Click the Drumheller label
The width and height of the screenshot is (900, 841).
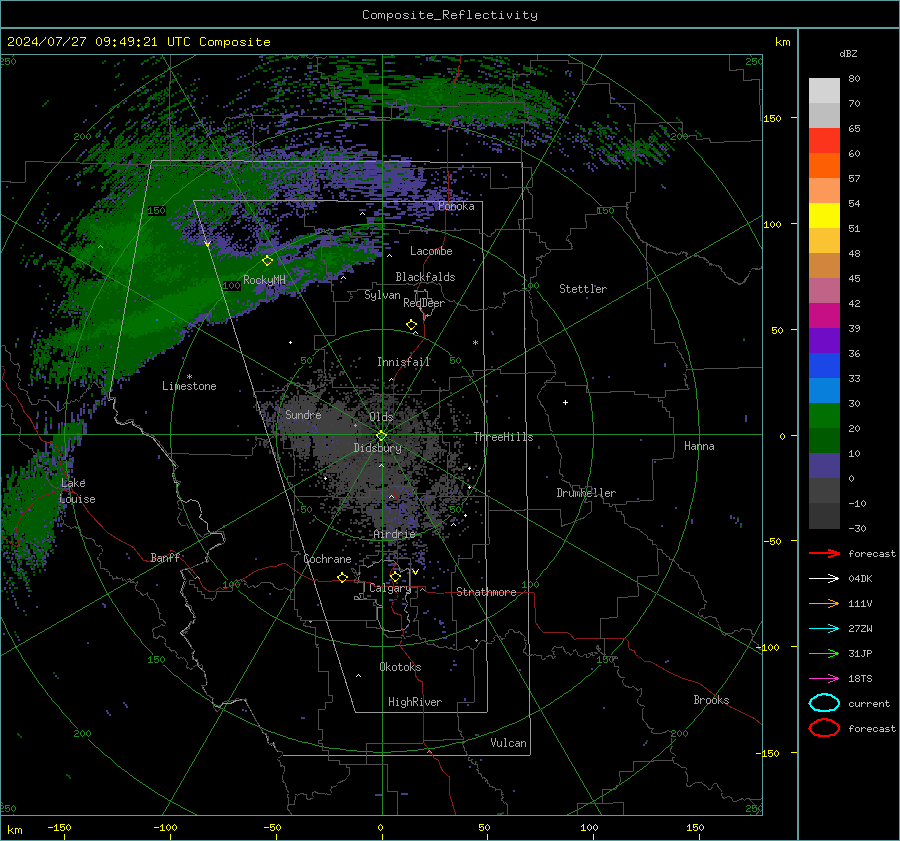pos(586,493)
